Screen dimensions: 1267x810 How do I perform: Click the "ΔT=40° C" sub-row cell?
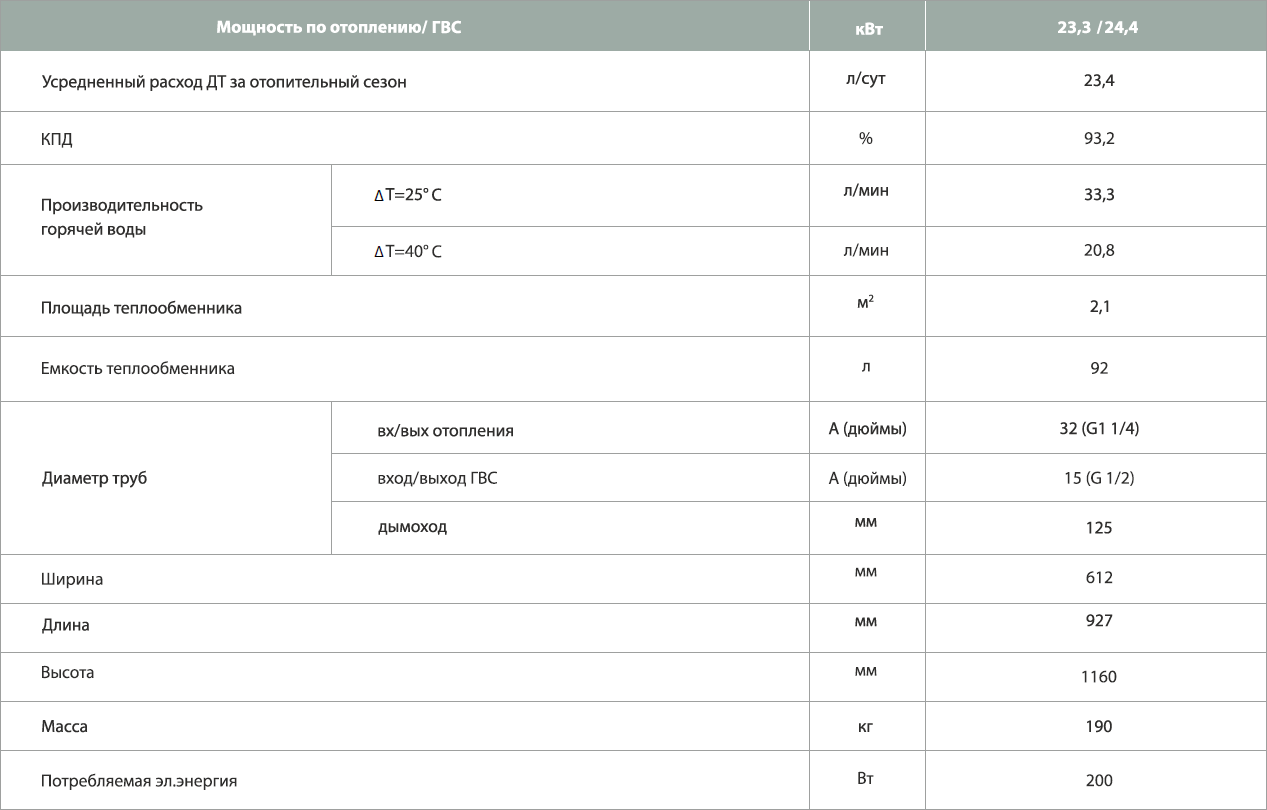(408, 252)
